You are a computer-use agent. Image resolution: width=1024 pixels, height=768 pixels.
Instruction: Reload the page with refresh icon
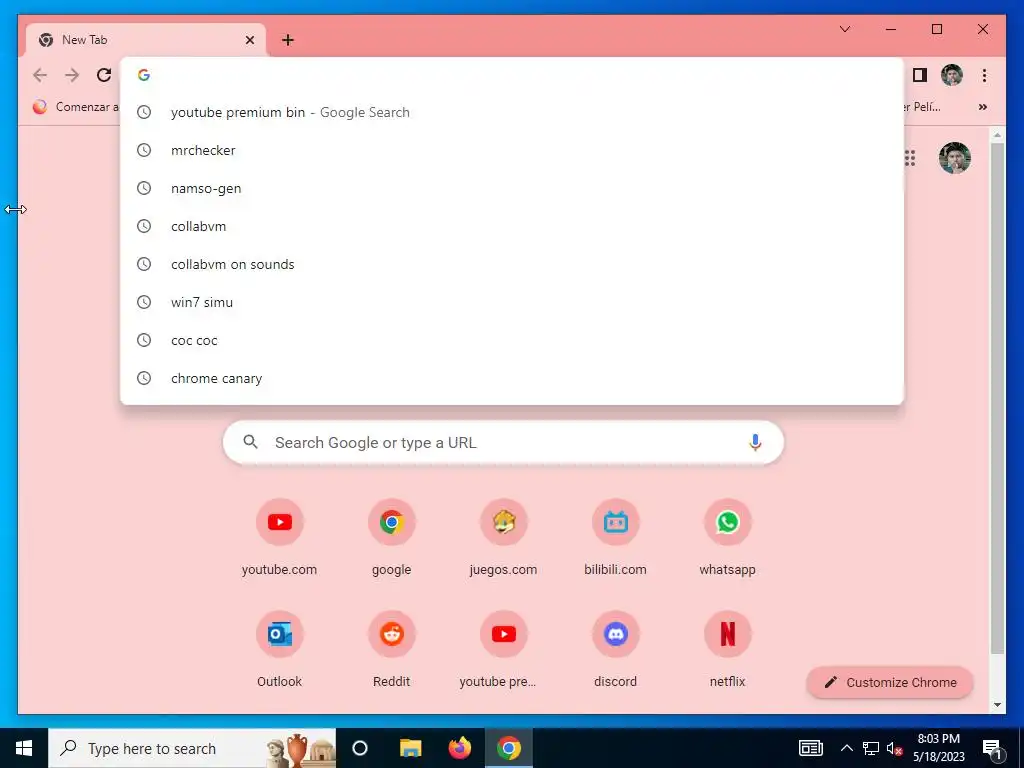pos(104,75)
